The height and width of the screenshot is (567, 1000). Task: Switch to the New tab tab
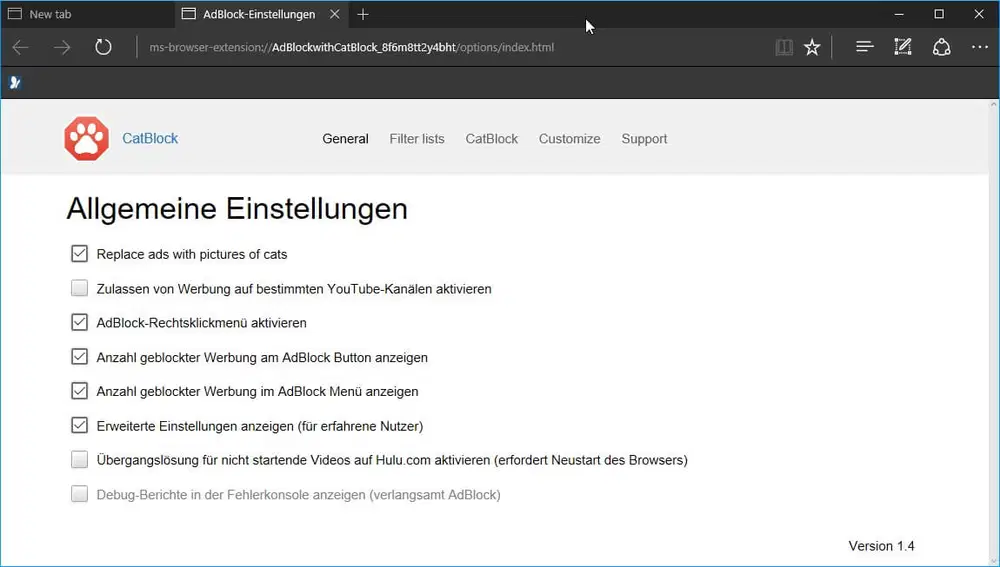(87, 14)
